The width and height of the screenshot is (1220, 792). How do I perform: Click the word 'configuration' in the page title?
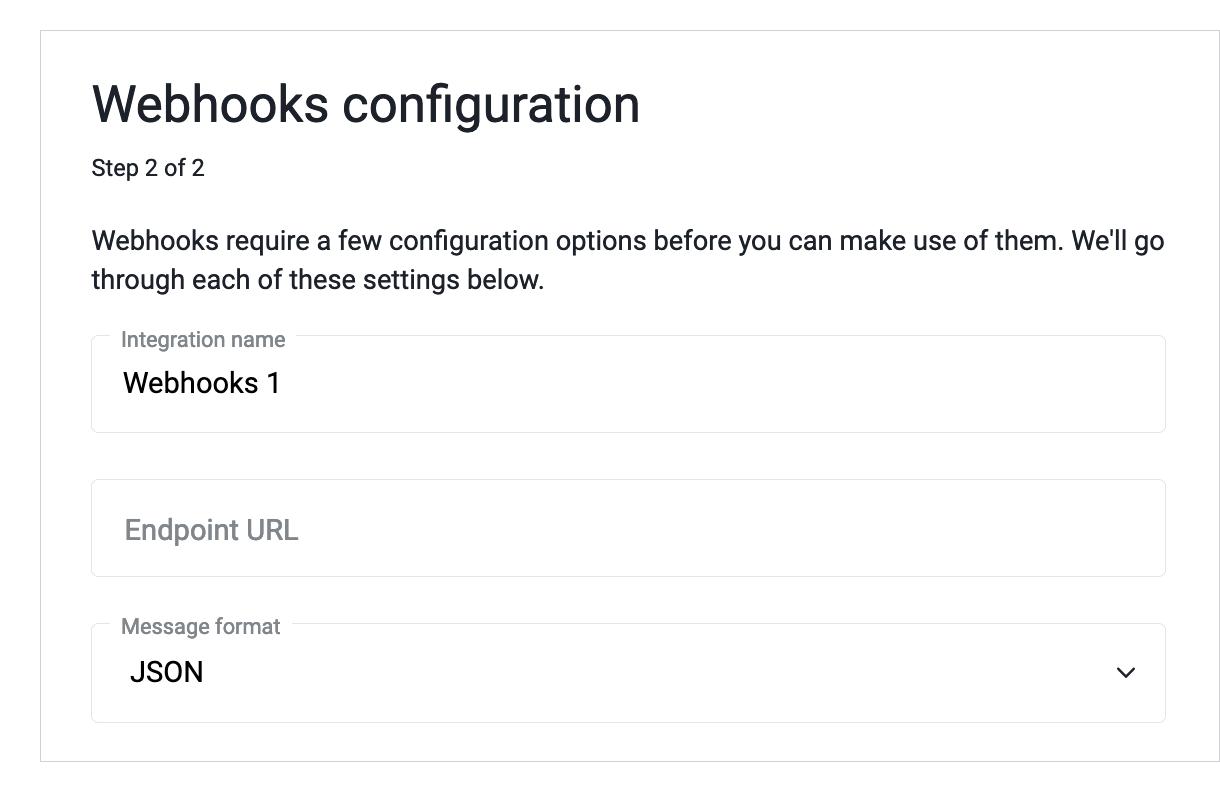(x=491, y=105)
